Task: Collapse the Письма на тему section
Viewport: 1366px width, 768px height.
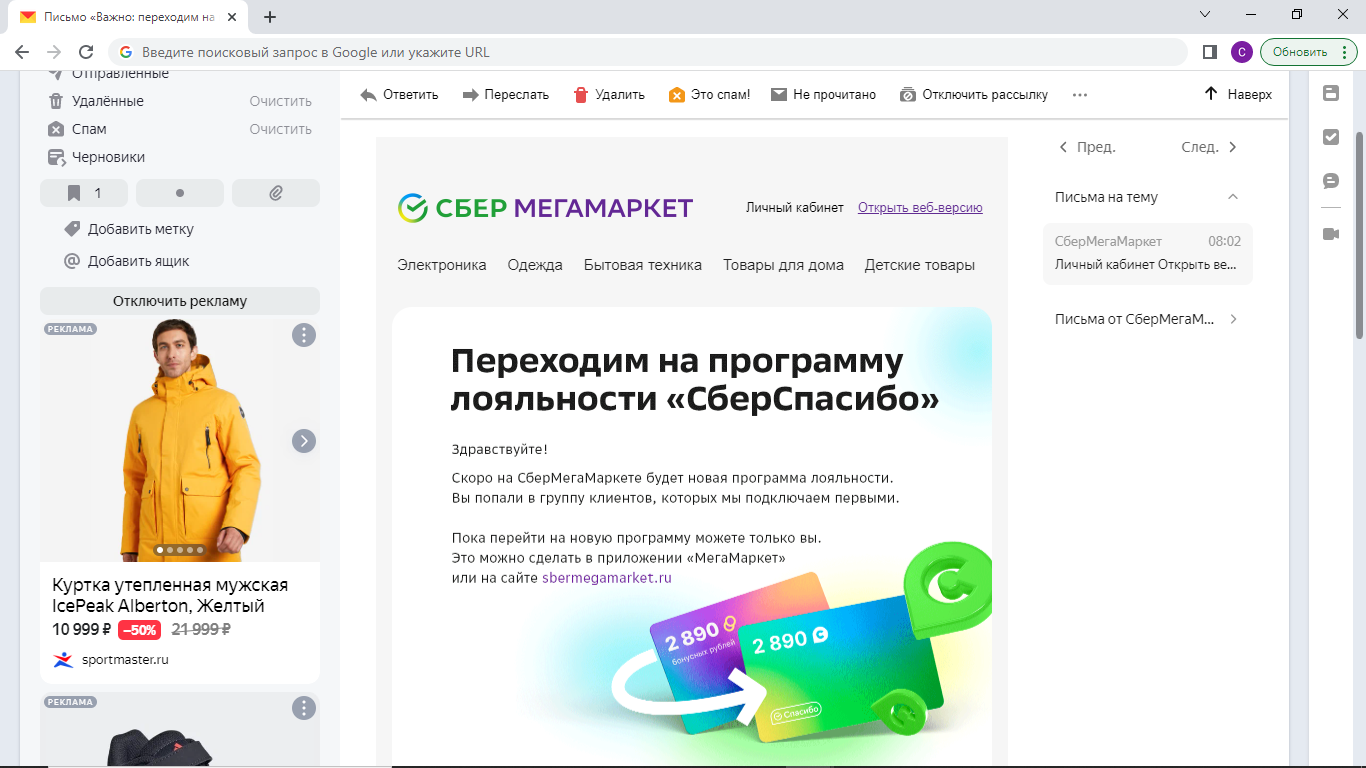Action: coord(1233,197)
